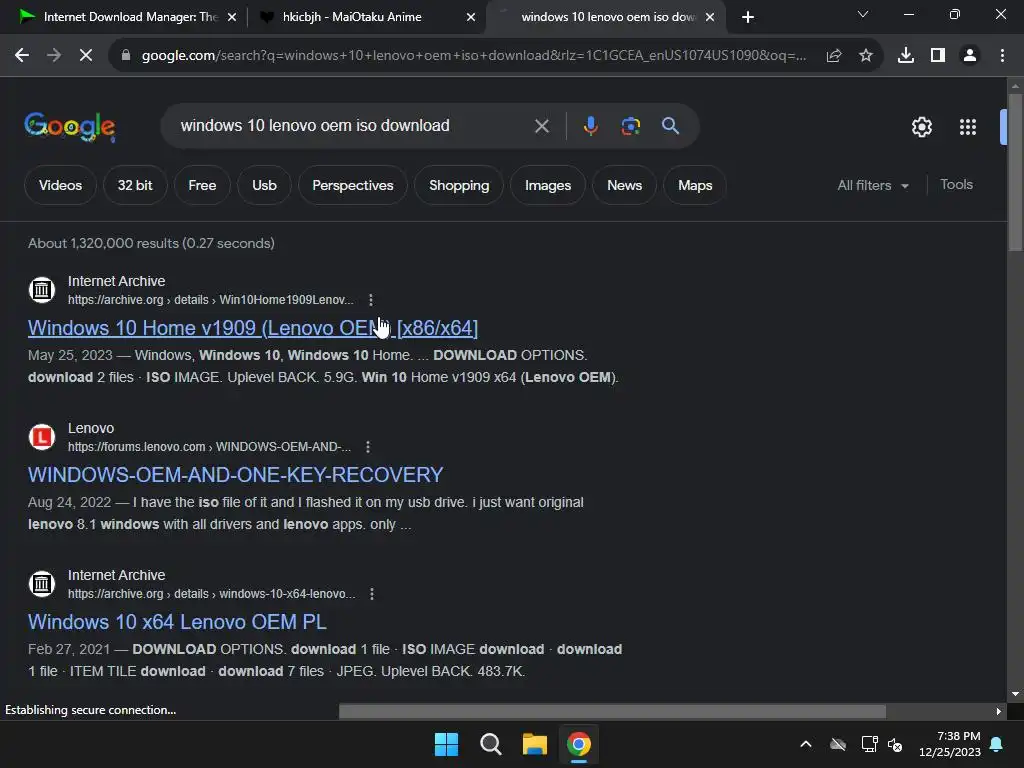Screen dimensions: 1024x768
Task: Go back using the browser back arrow
Action: point(22,56)
